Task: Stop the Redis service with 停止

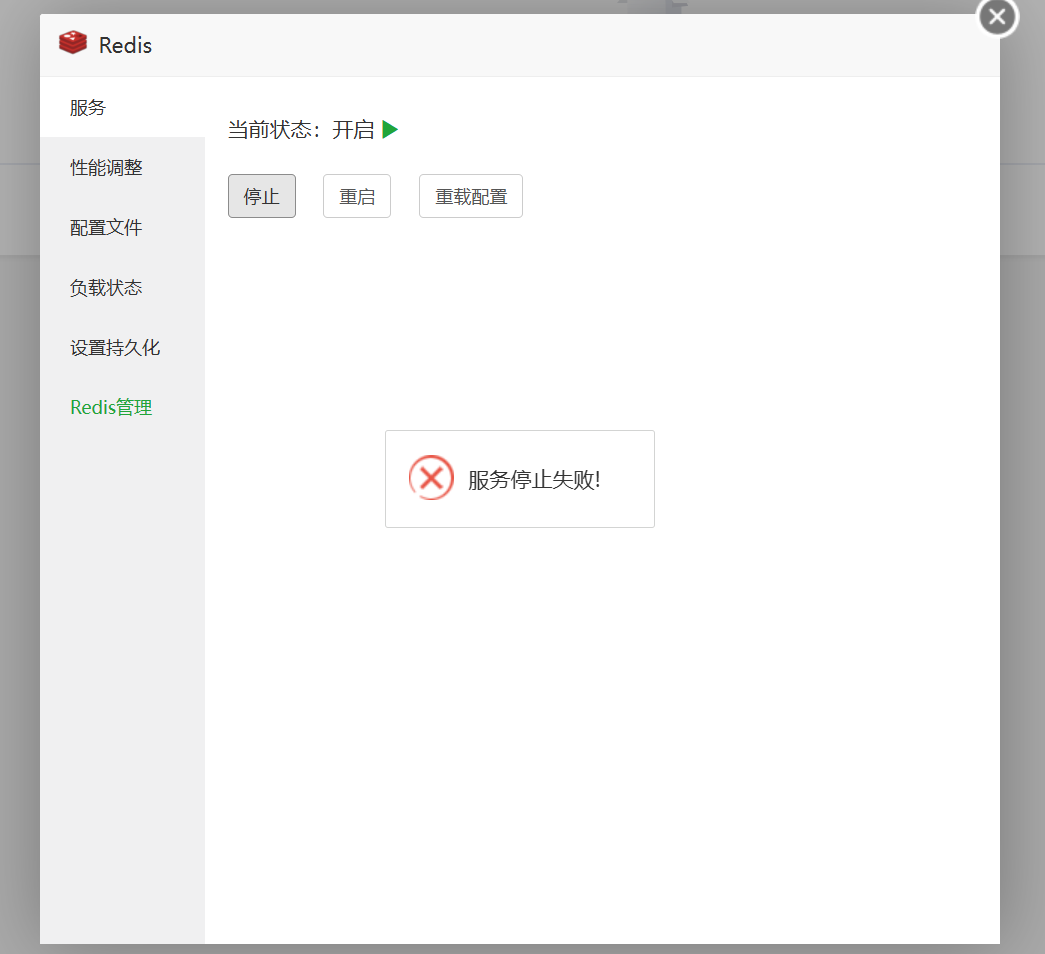Action: (262, 196)
